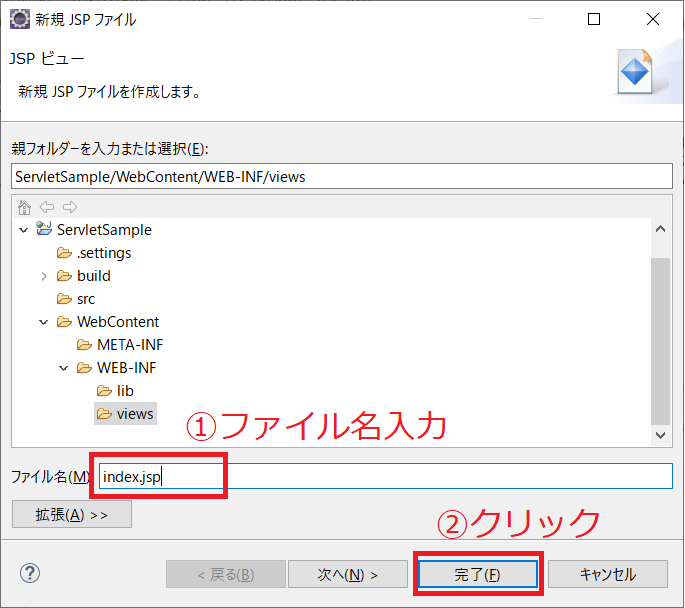
Task: Collapse the WEB-INF folder node
Action: [64, 368]
